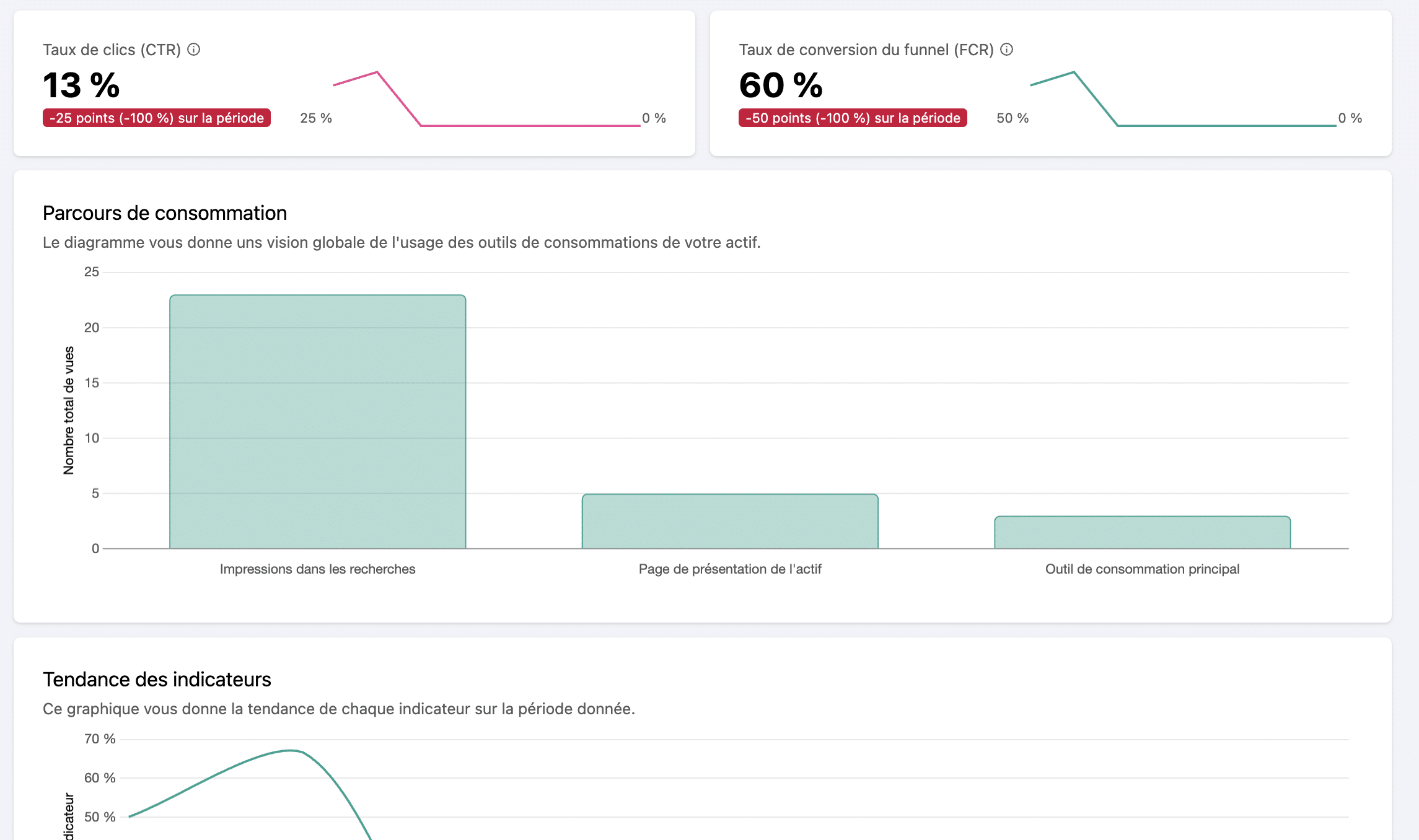Click the Tendance des indicateurs heading
The image size is (1419, 840).
pyautogui.click(x=157, y=680)
